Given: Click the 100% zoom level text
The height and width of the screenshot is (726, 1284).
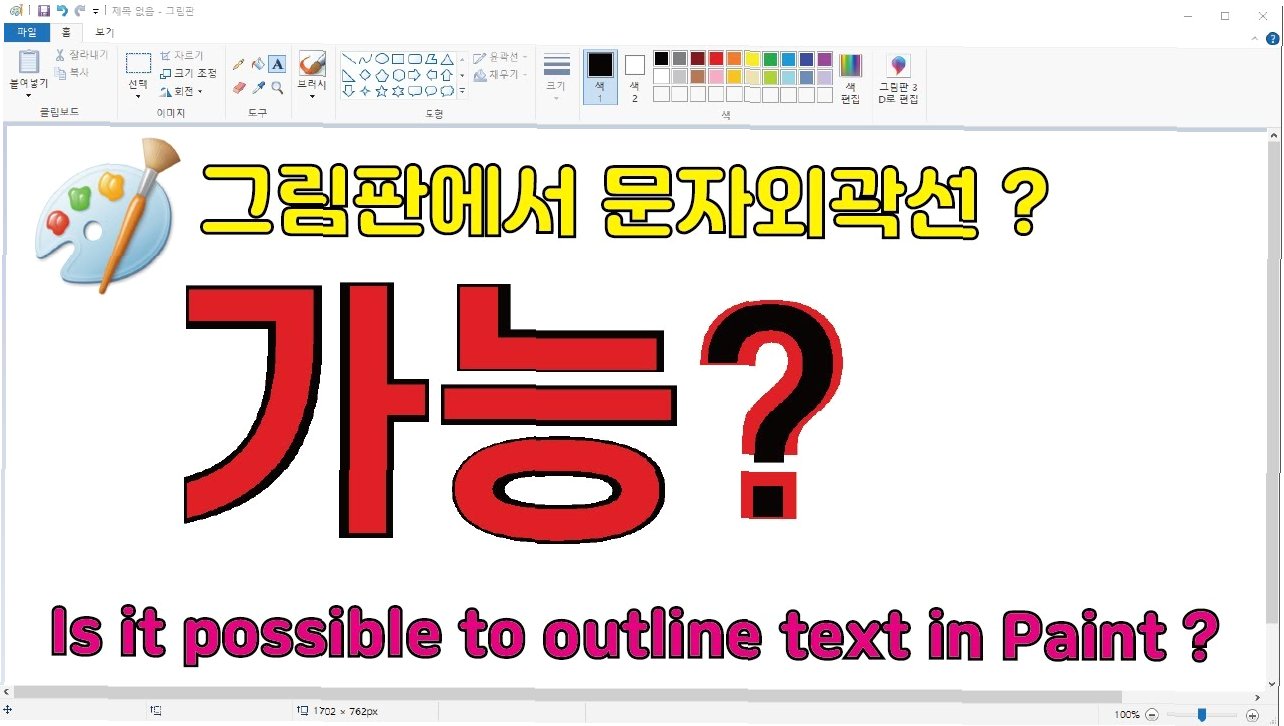Looking at the screenshot, I should click(1127, 714).
